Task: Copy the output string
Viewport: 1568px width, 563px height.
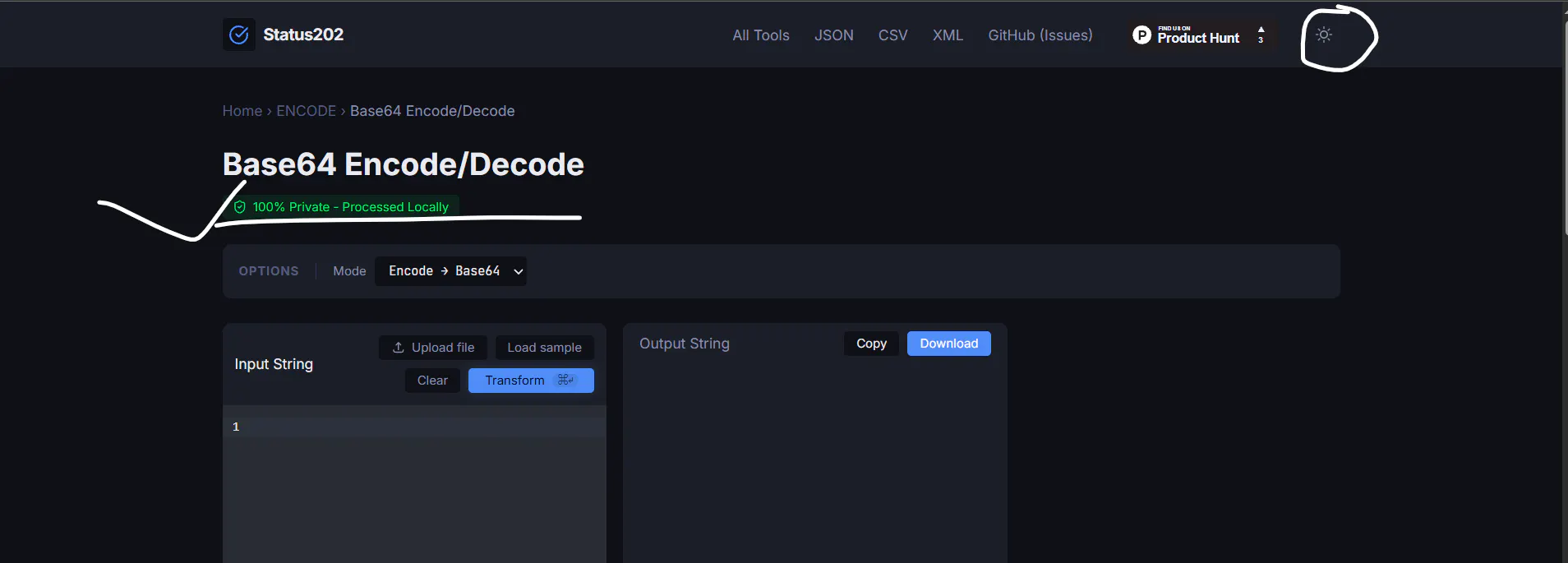Action: coord(871,344)
